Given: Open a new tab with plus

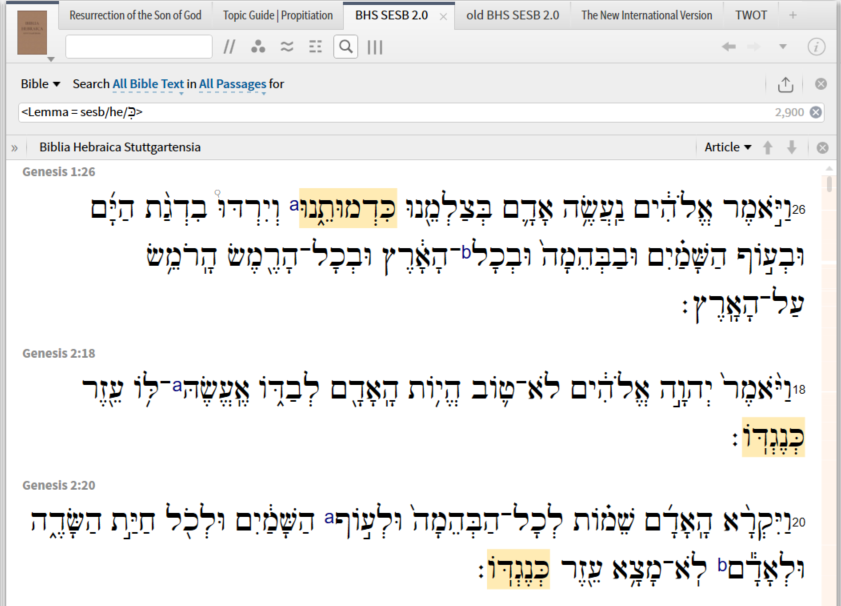Looking at the screenshot, I should (793, 15).
